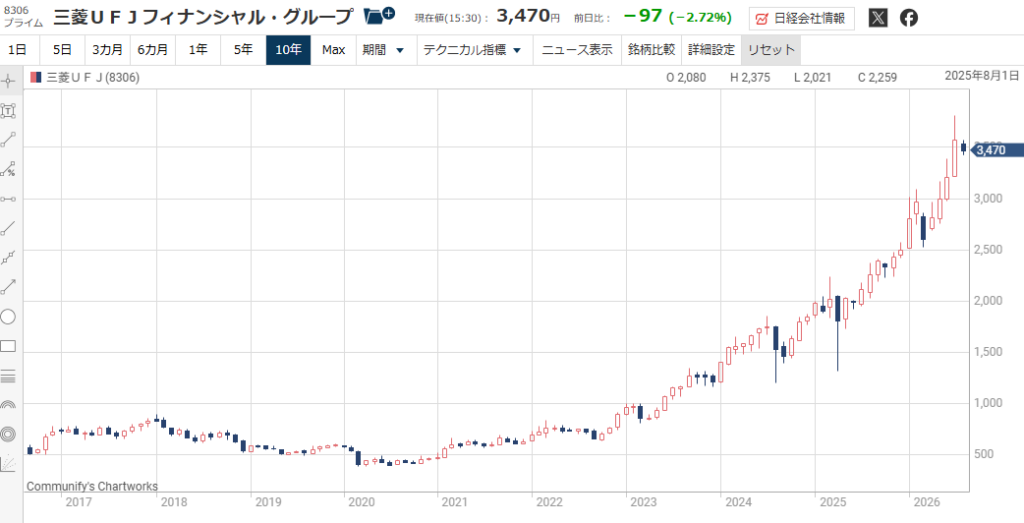
Task: Click the 2,000 y-axis price label
Action: [986, 300]
